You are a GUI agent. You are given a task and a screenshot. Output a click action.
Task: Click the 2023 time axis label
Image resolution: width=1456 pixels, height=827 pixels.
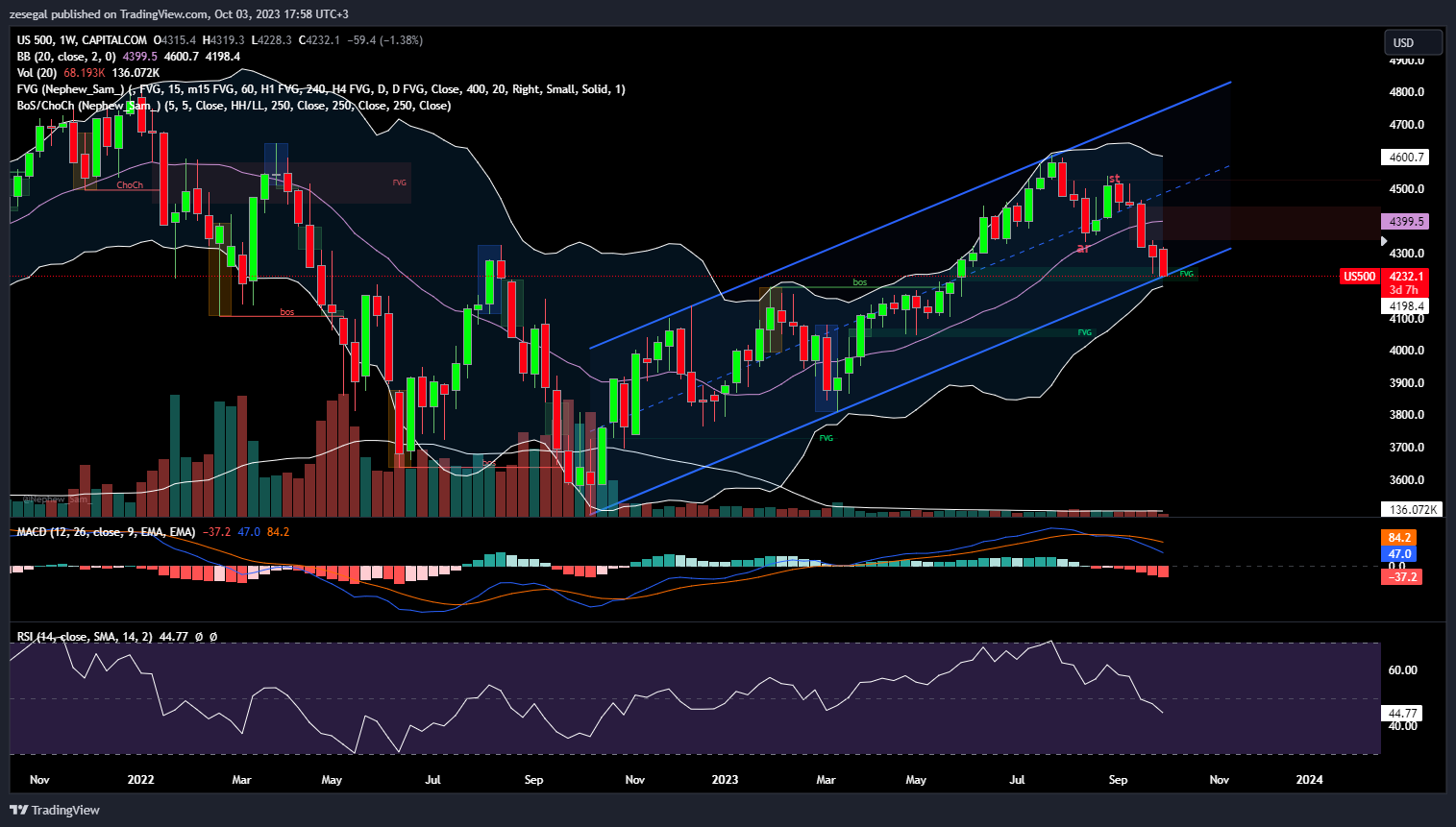click(725, 780)
